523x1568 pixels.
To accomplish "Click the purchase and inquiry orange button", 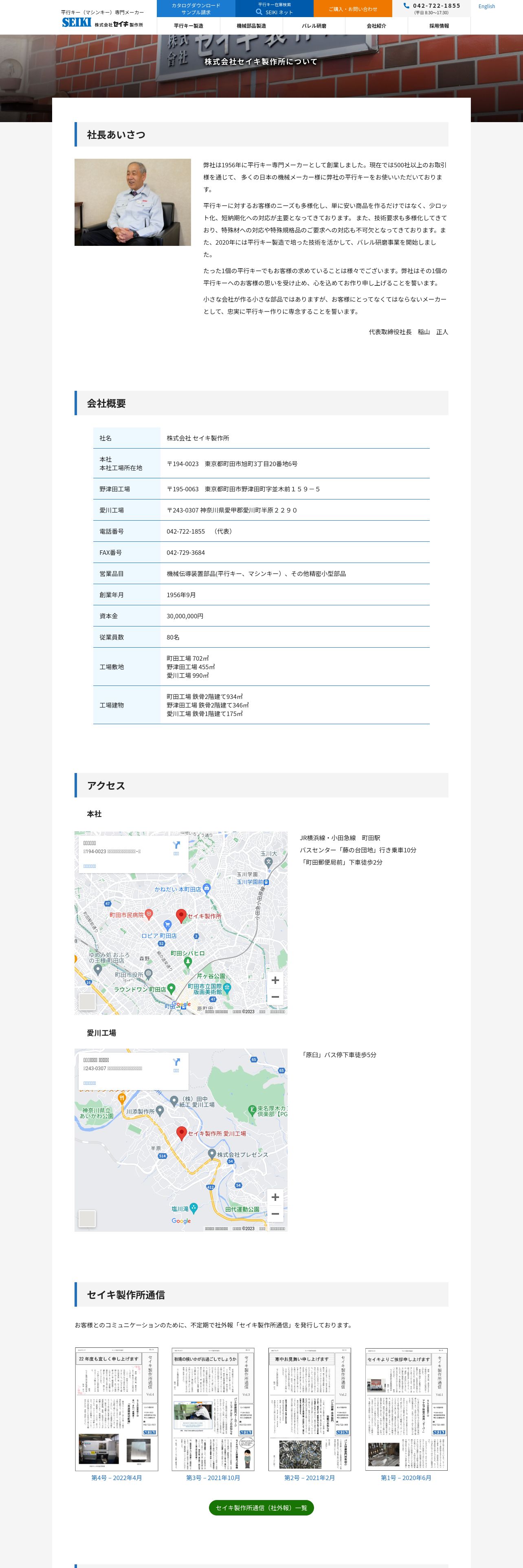I will pos(352,9).
